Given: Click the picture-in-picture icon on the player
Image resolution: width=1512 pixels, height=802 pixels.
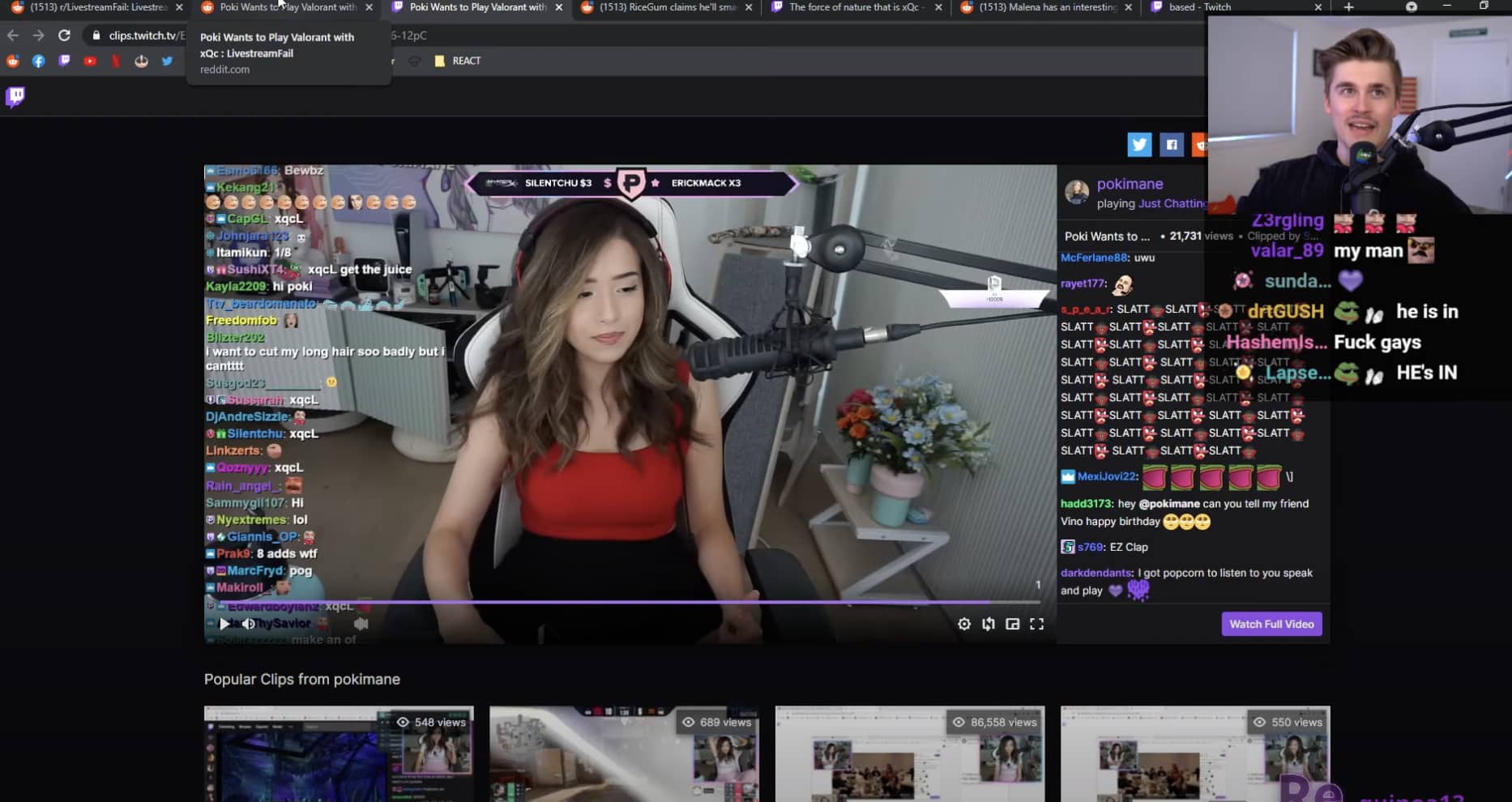Looking at the screenshot, I should (x=1013, y=624).
